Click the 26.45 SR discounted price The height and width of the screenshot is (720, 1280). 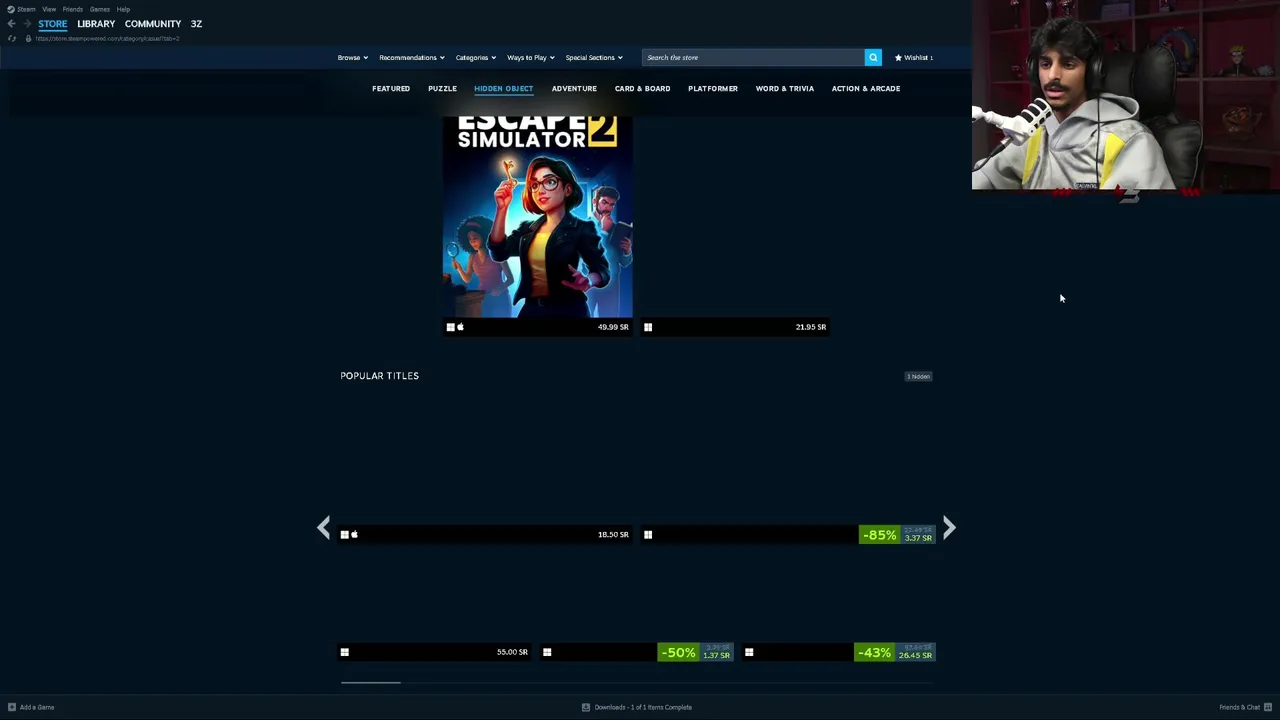click(916, 656)
